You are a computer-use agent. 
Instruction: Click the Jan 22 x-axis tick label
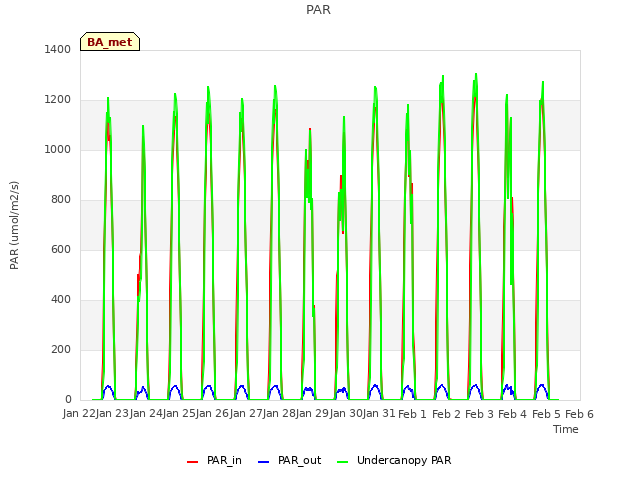pos(79,413)
